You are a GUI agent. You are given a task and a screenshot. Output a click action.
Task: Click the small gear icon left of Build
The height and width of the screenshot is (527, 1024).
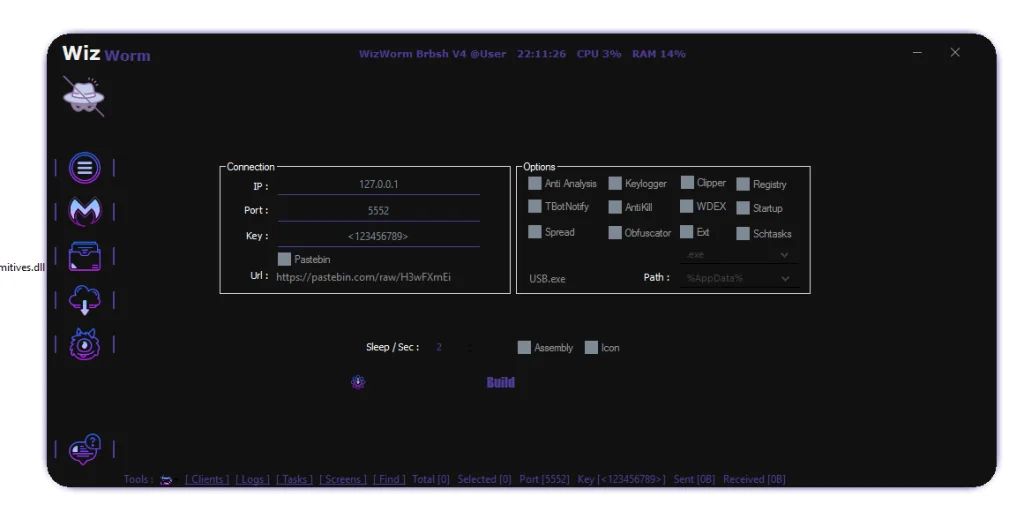coord(358,382)
